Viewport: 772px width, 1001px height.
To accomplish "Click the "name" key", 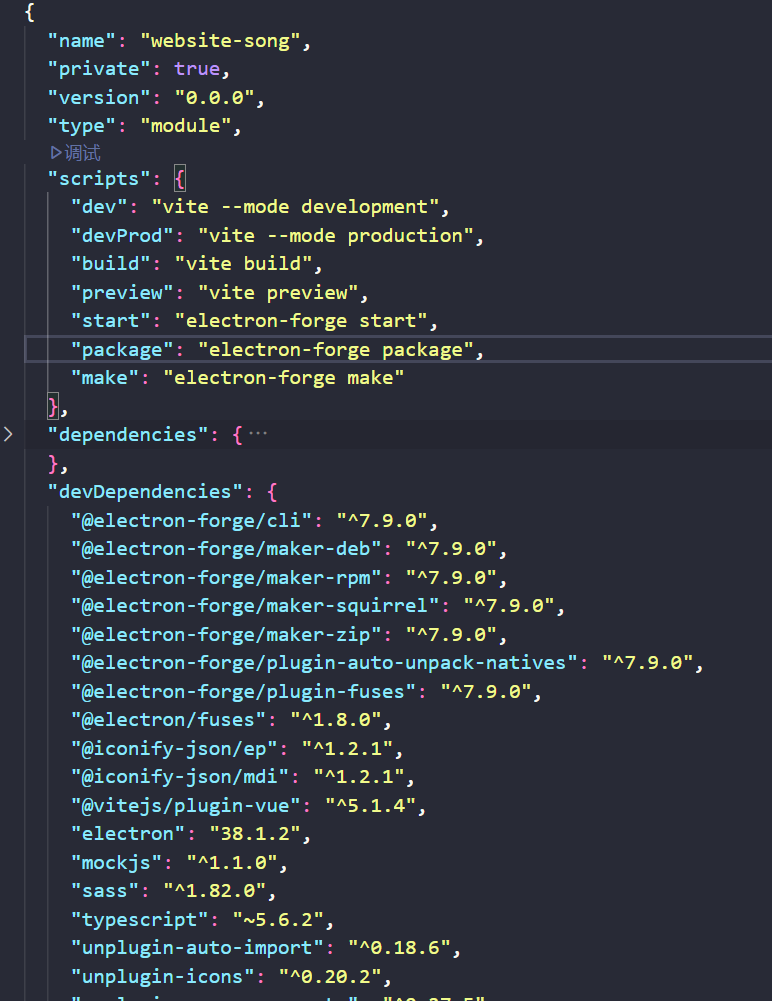I will 83,41.
